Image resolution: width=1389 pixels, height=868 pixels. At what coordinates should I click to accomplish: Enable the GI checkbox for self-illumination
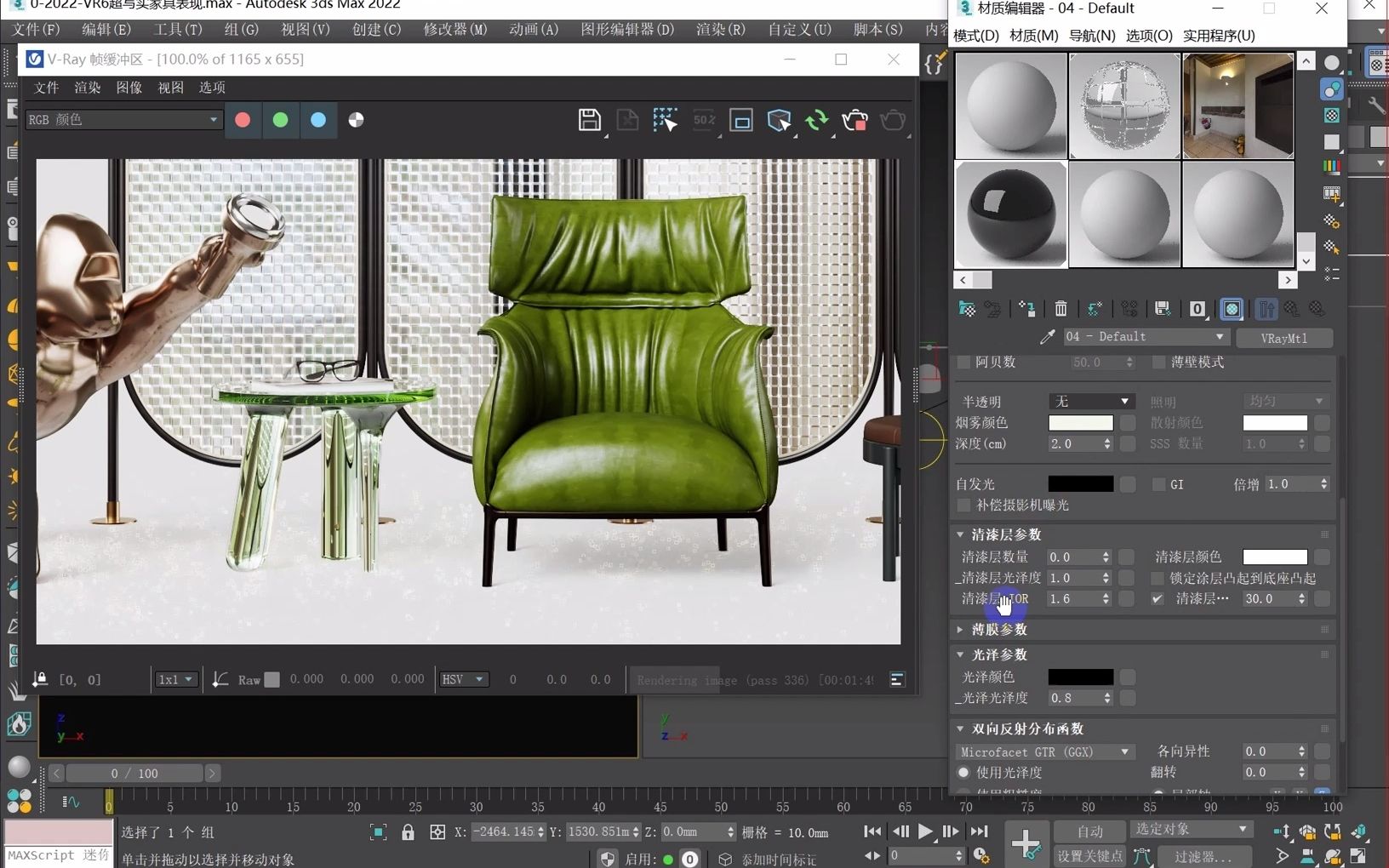click(1158, 484)
